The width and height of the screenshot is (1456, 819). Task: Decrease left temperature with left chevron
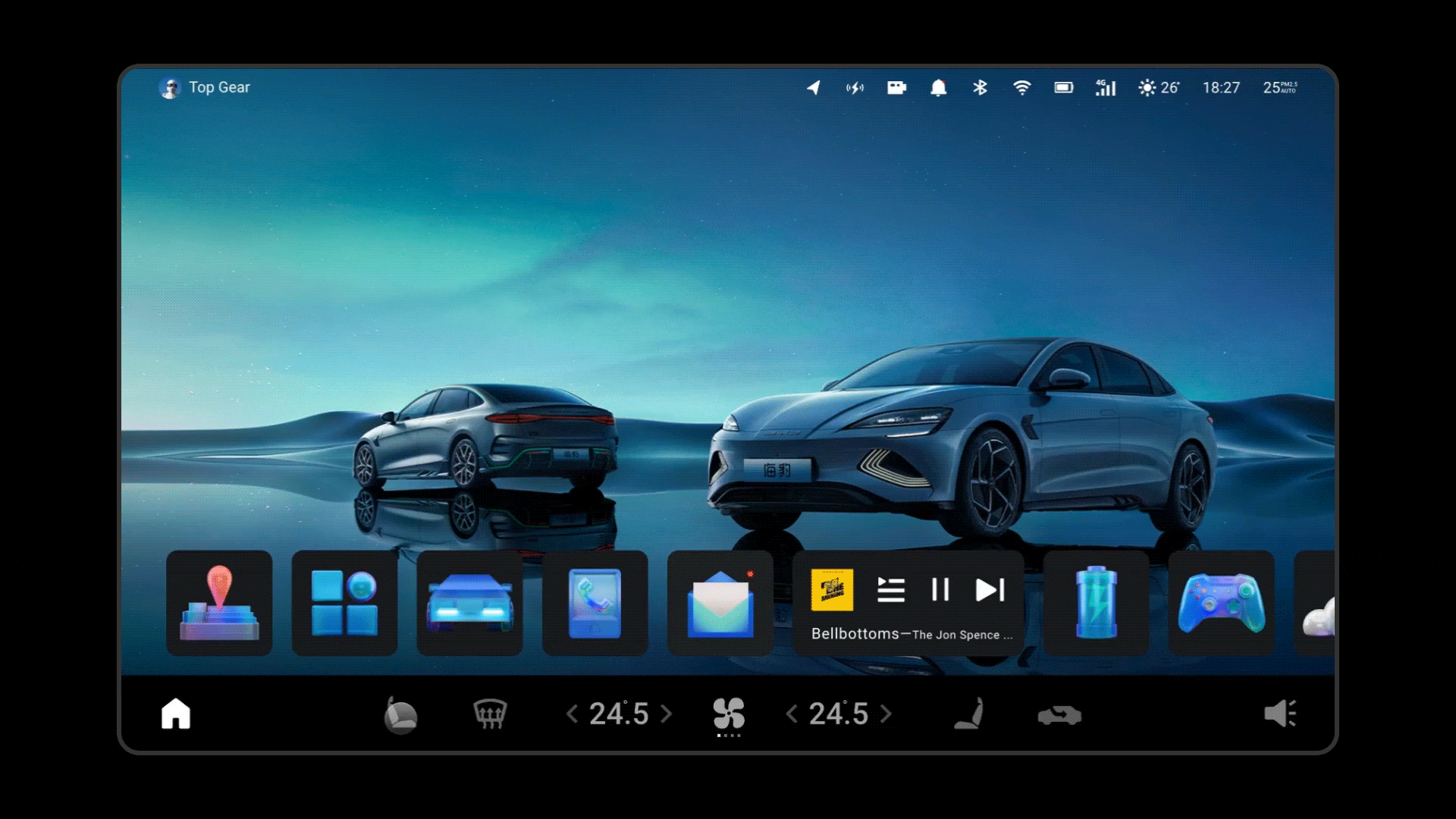click(573, 714)
